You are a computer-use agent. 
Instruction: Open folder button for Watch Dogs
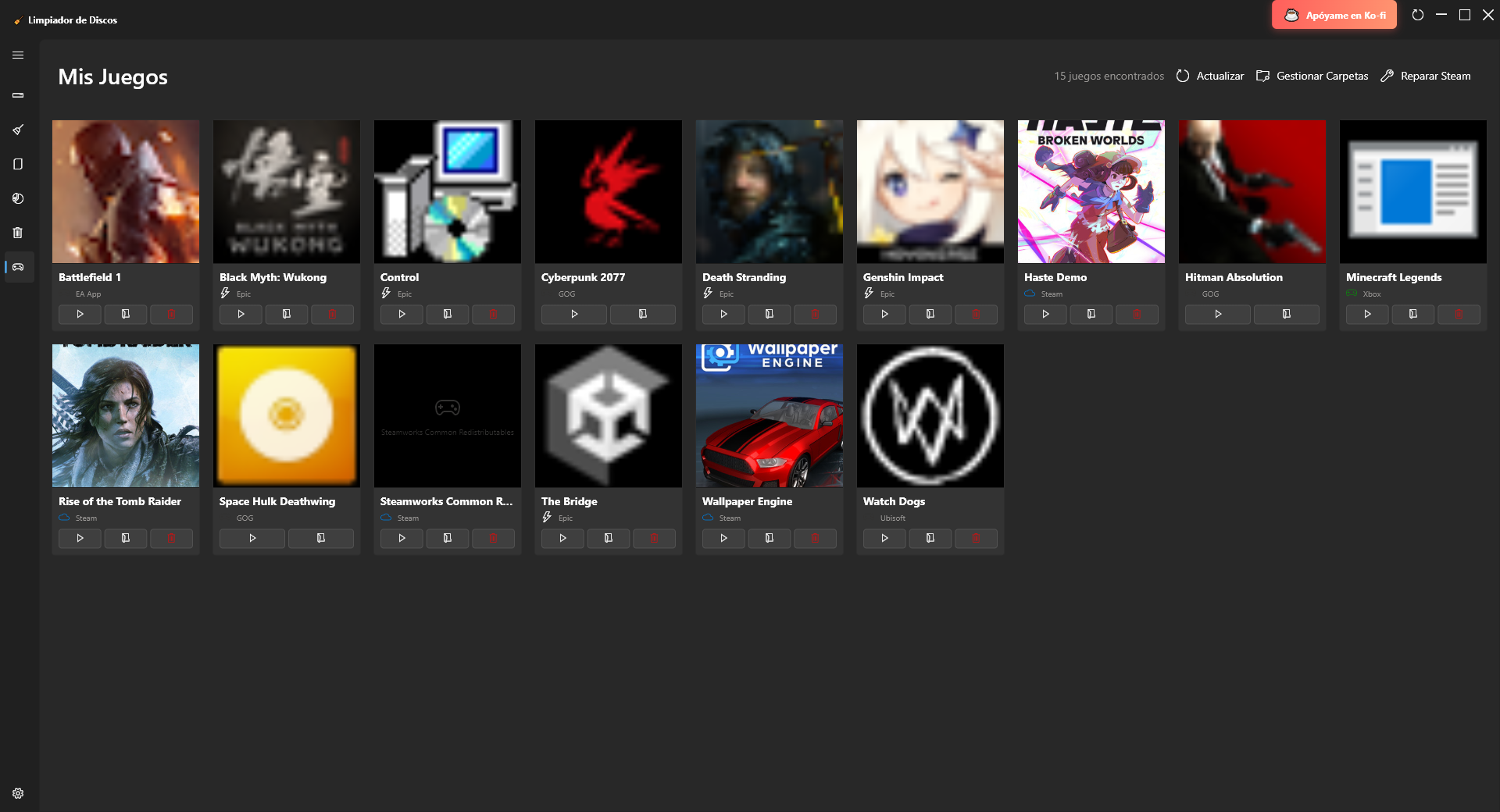coord(930,538)
